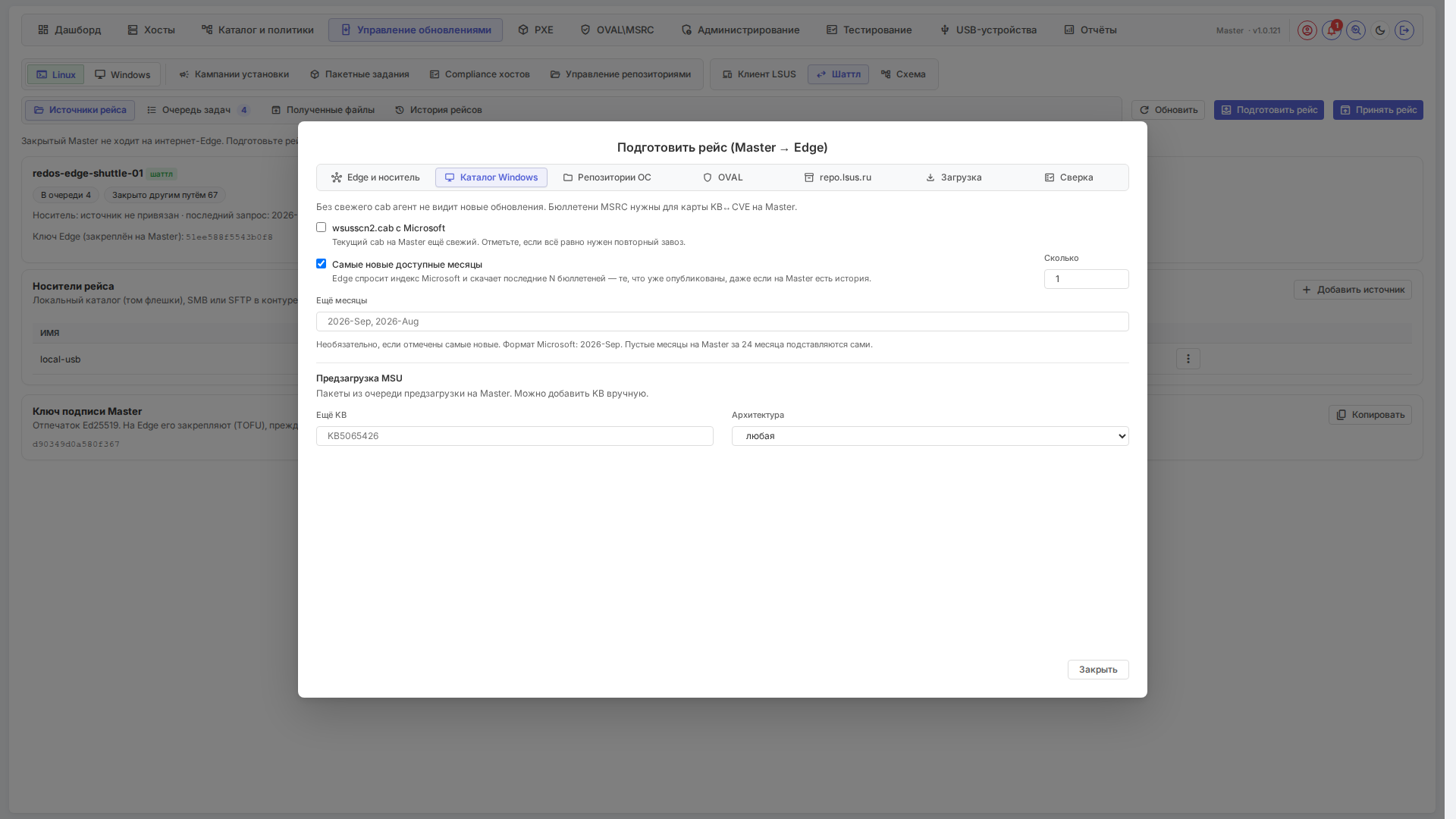This screenshot has height=819, width=1456.
Task: Open OVAL\MSRC navigation item
Action: [617, 30]
